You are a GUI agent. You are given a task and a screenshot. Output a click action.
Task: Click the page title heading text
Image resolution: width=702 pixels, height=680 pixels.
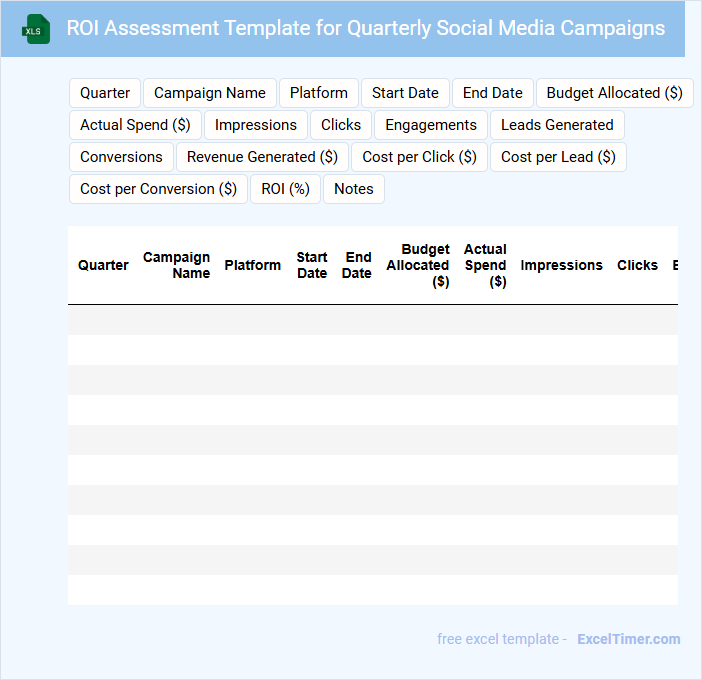[365, 28]
